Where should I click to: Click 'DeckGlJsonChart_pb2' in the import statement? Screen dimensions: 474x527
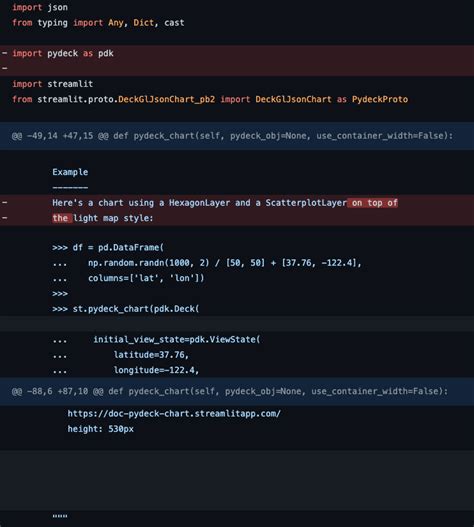(166, 99)
